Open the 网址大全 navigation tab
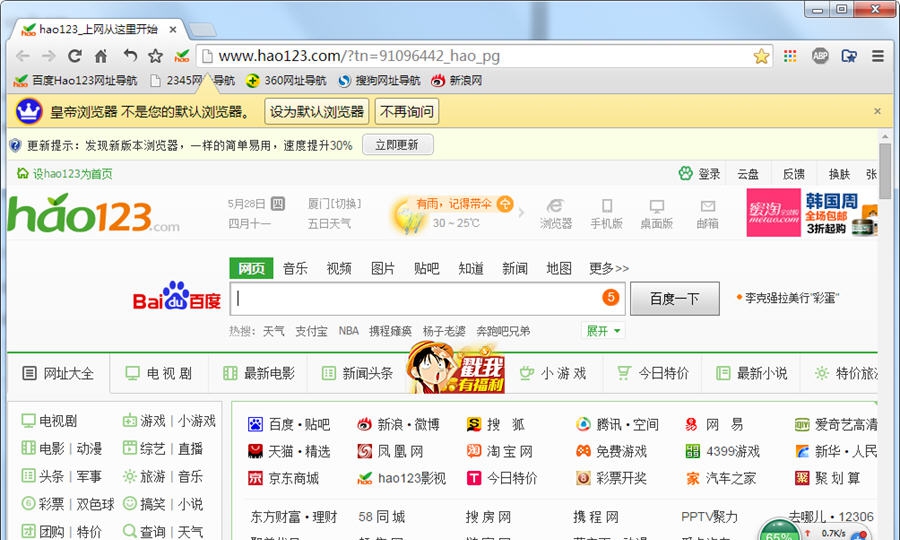Screen dimensions: 900x540 (x=58, y=374)
